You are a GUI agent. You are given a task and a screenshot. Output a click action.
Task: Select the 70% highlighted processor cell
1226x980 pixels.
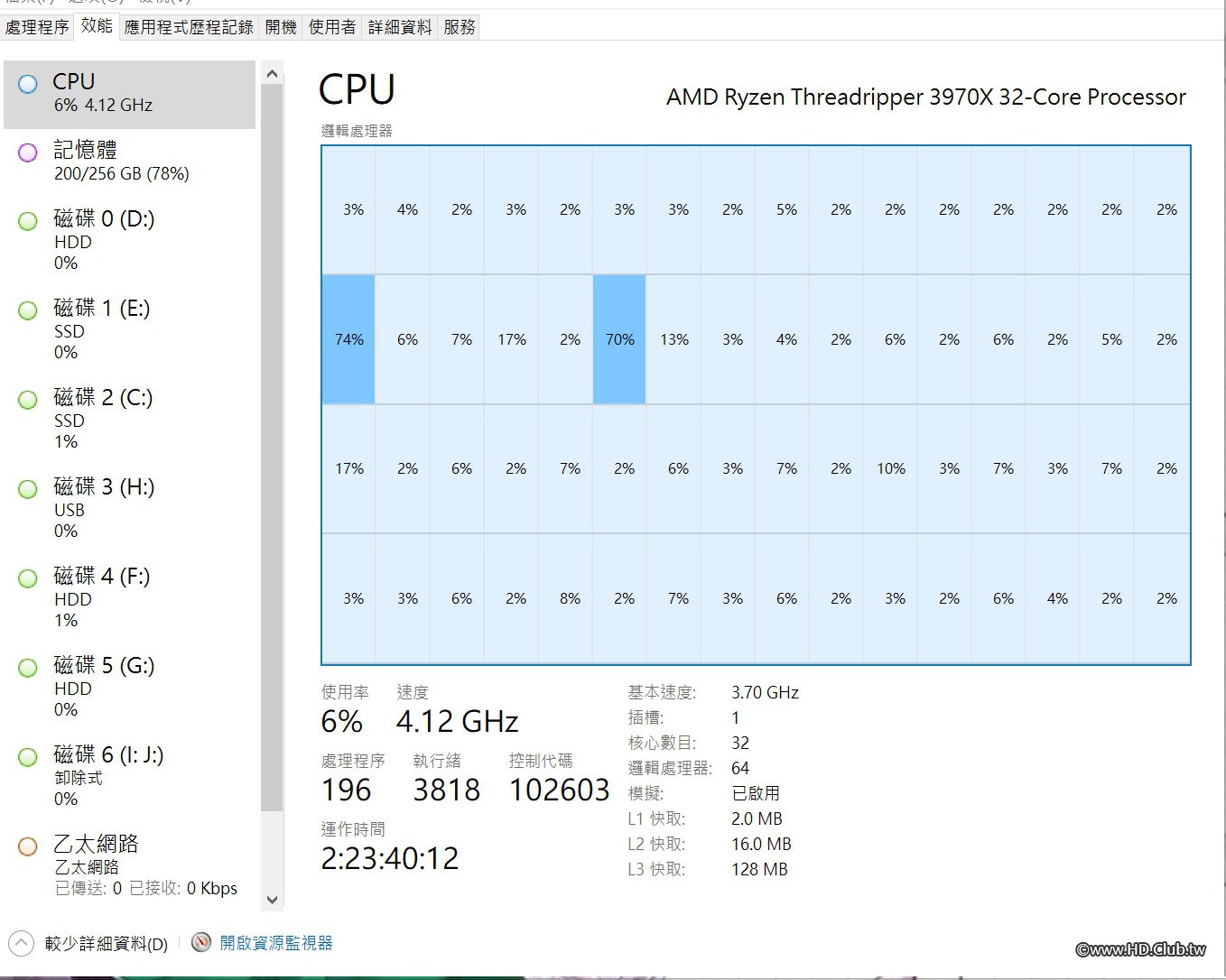[619, 339]
